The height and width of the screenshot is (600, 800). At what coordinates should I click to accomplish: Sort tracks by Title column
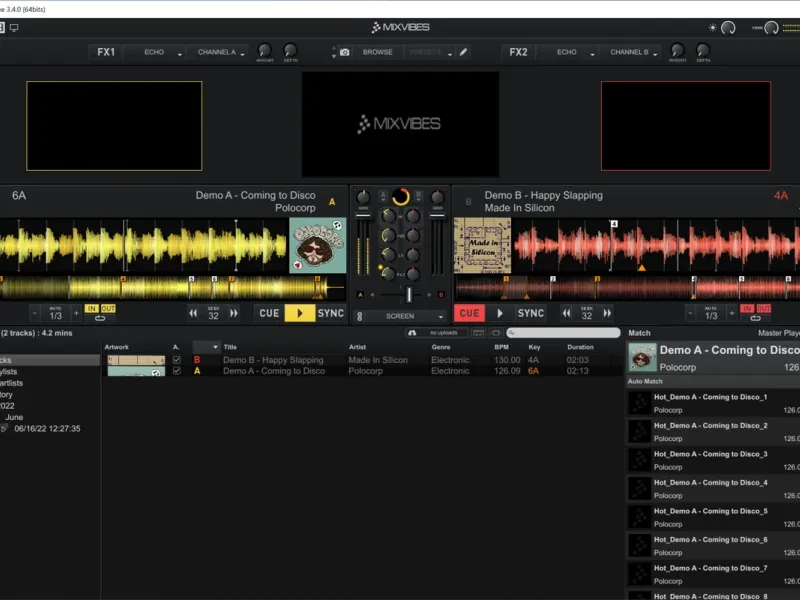pyautogui.click(x=231, y=347)
